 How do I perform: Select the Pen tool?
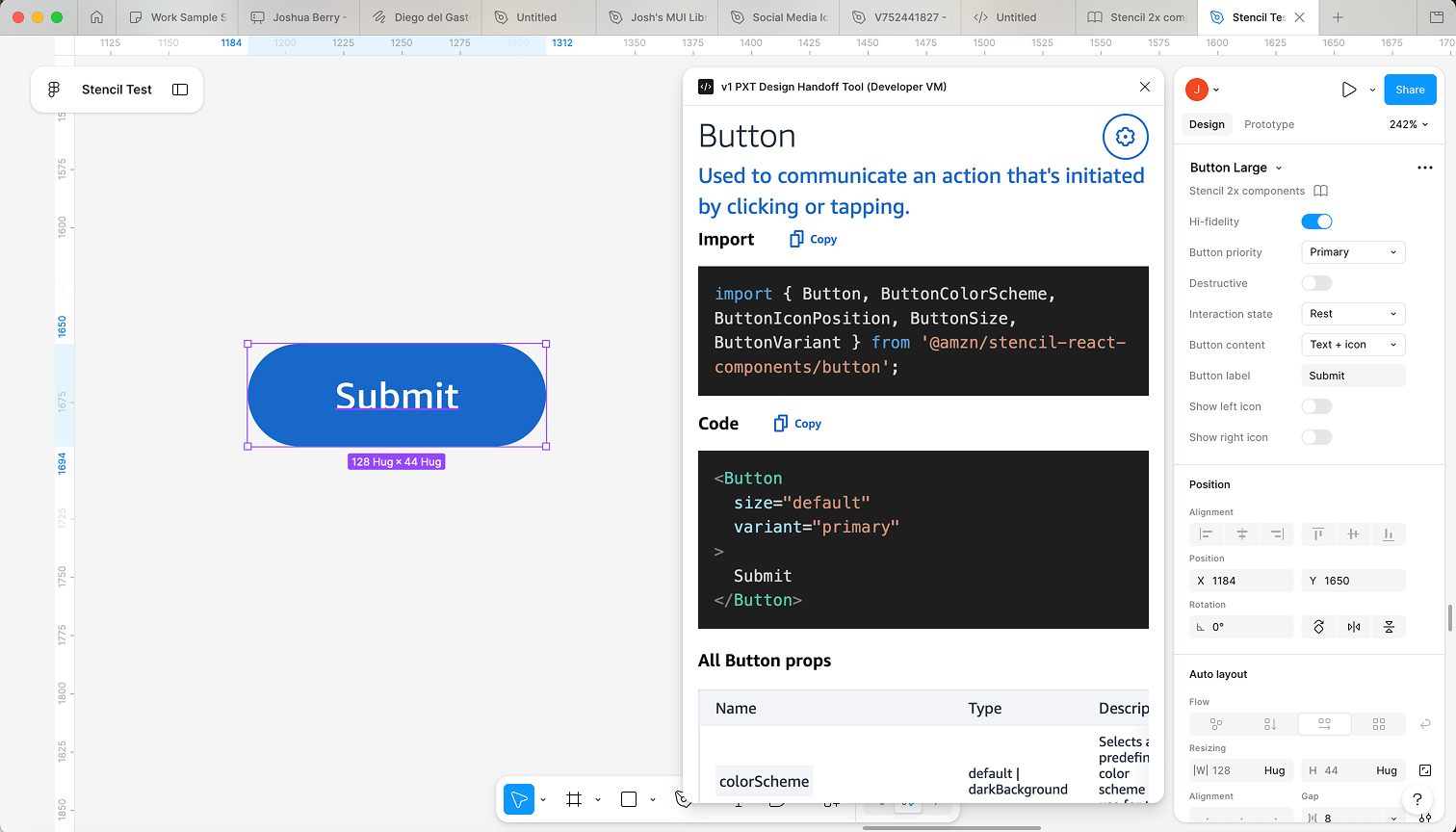[683, 799]
